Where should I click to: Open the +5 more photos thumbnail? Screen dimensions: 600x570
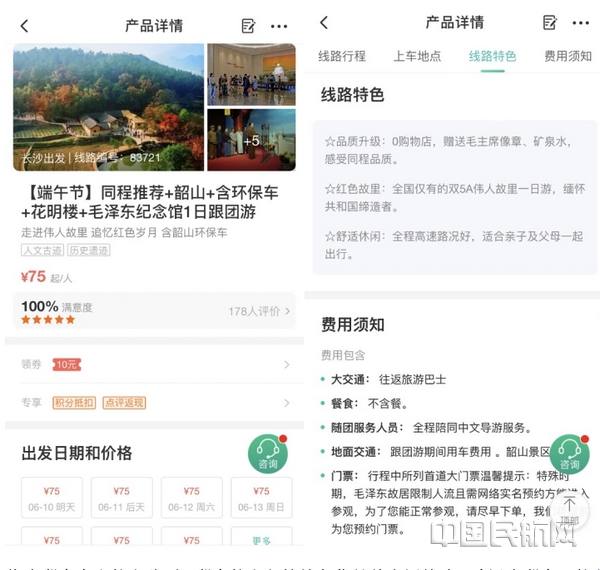(x=251, y=140)
